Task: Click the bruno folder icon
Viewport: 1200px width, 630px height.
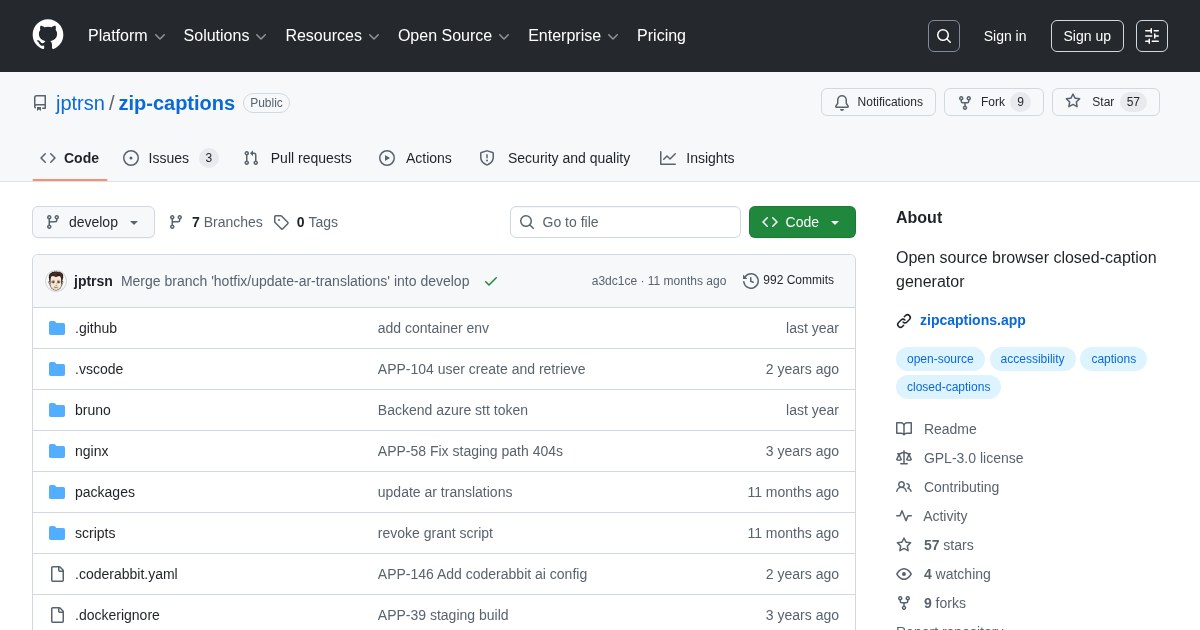Action: pyautogui.click(x=57, y=410)
